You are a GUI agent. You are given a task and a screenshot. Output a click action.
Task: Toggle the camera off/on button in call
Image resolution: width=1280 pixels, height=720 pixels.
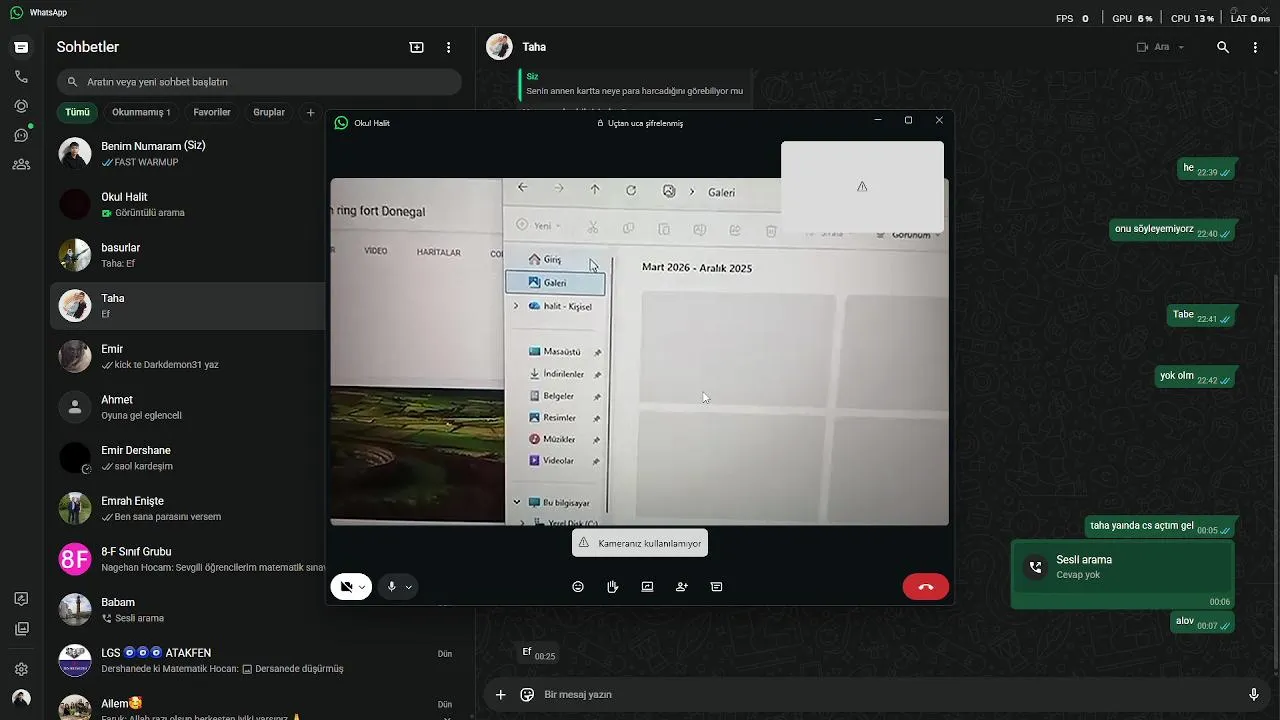346,587
